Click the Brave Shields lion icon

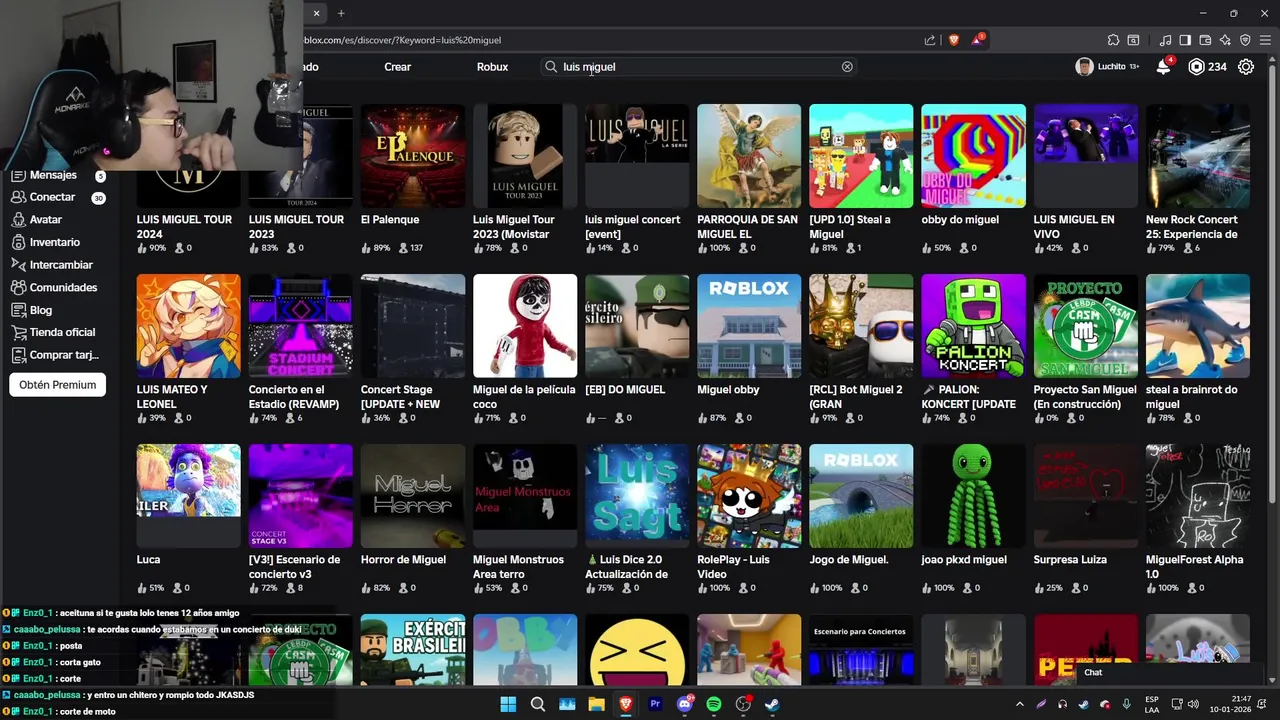pos(954,40)
